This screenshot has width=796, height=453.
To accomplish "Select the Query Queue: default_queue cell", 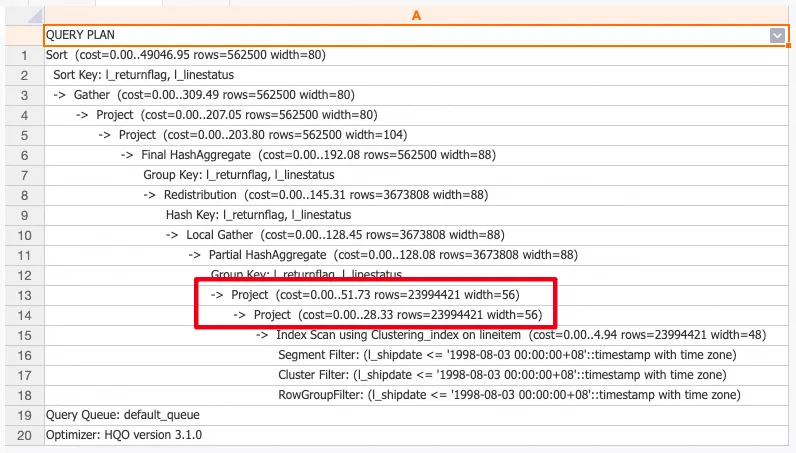I will coord(416,415).
